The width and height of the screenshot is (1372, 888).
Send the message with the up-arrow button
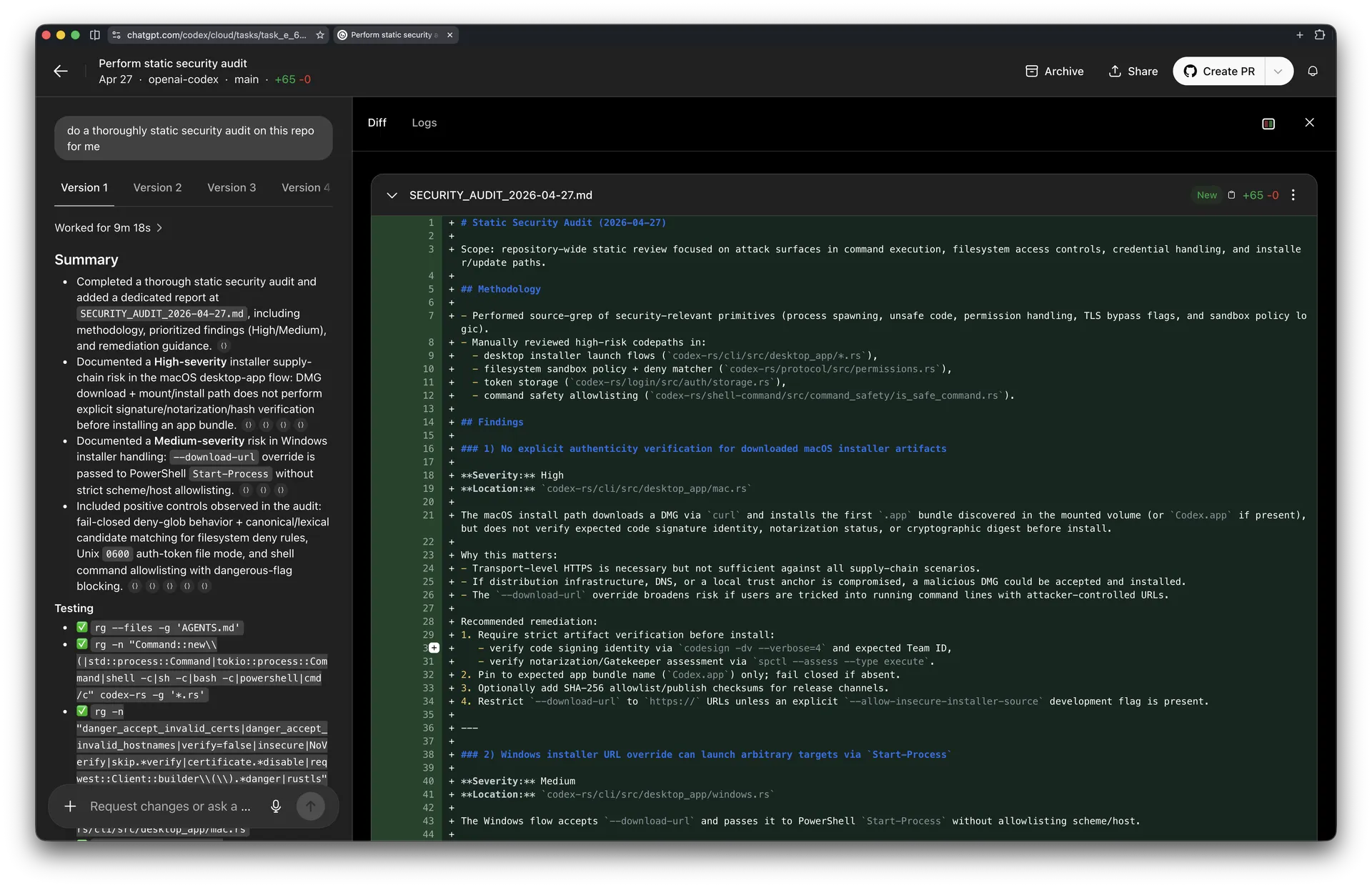[310, 806]
